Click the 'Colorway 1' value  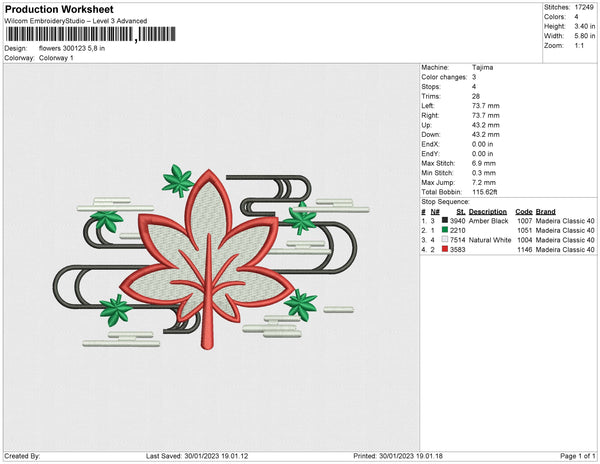point(56,58)
